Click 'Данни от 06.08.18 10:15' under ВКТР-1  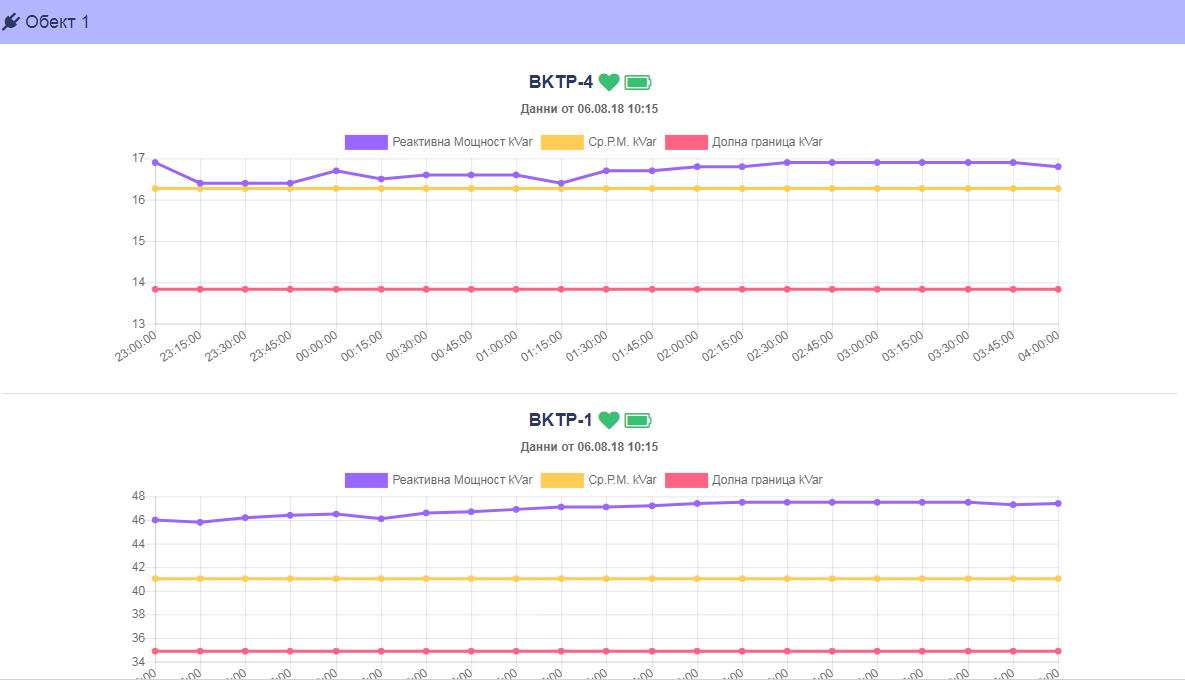coord(589,447)
